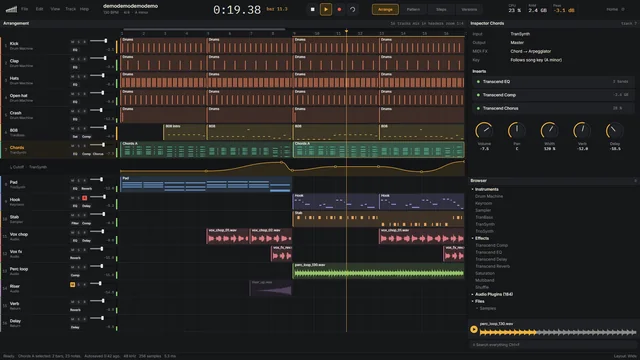Mute the 808 track

coord(72,129)
